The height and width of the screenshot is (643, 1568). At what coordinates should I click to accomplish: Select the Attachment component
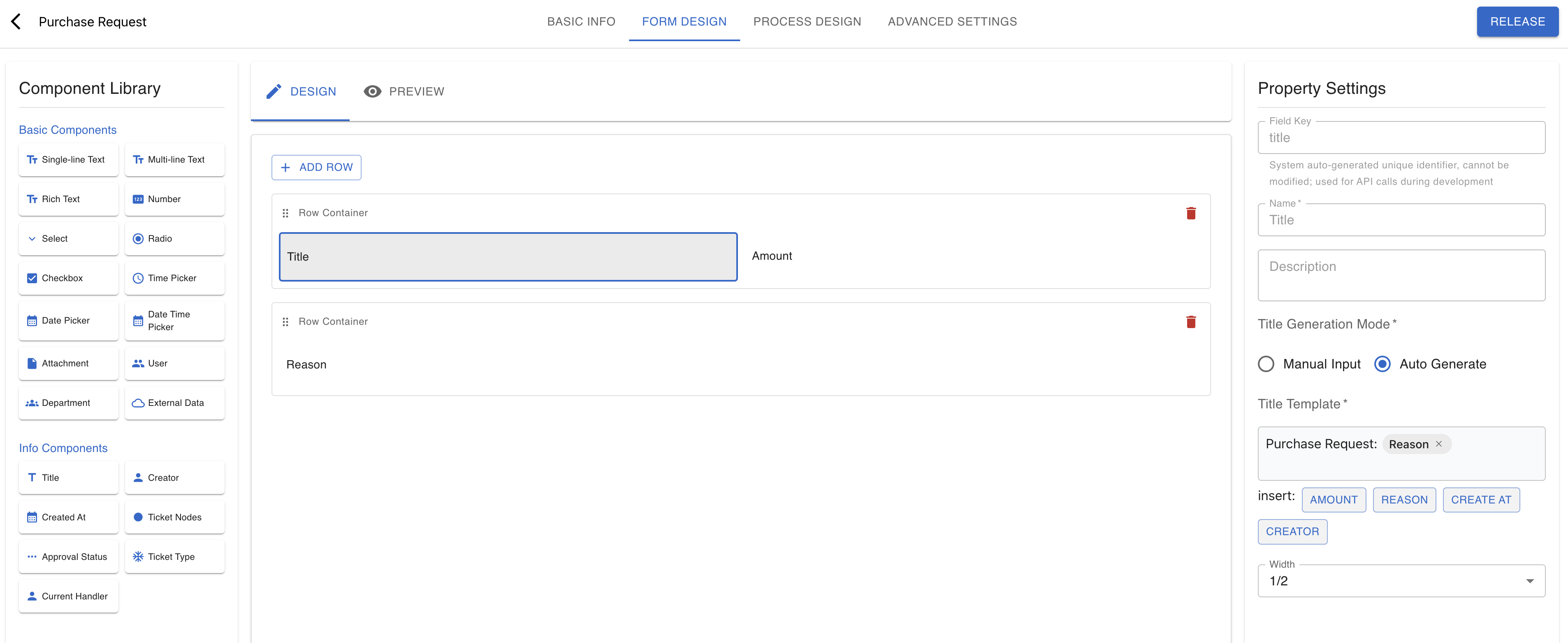(x=69, y=363)
